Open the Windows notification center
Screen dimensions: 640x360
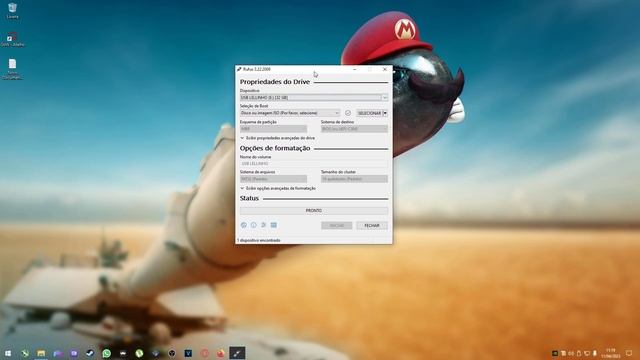click(x=629, y=353)
